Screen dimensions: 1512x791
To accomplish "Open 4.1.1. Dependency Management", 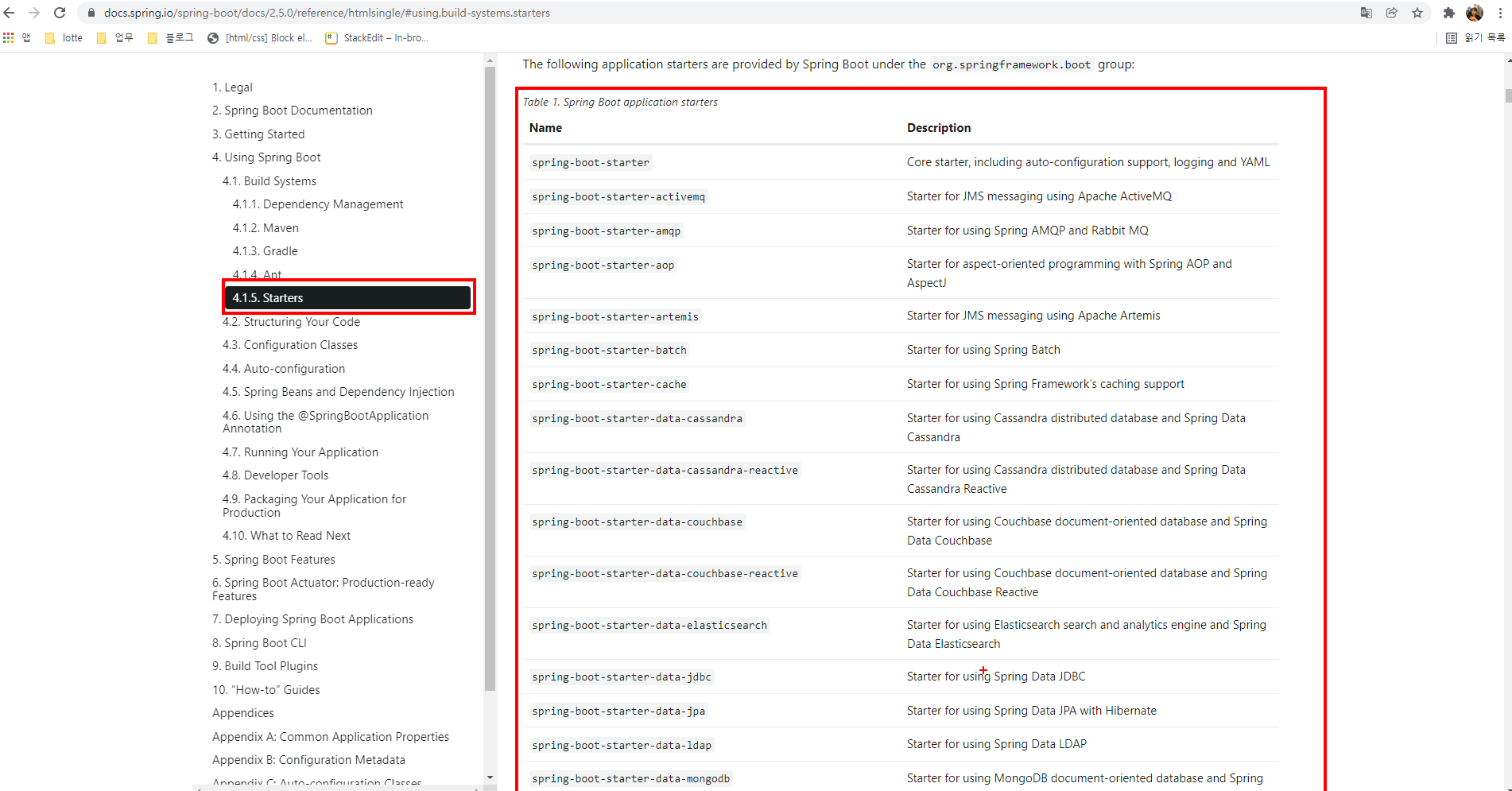I will (318, 204).
